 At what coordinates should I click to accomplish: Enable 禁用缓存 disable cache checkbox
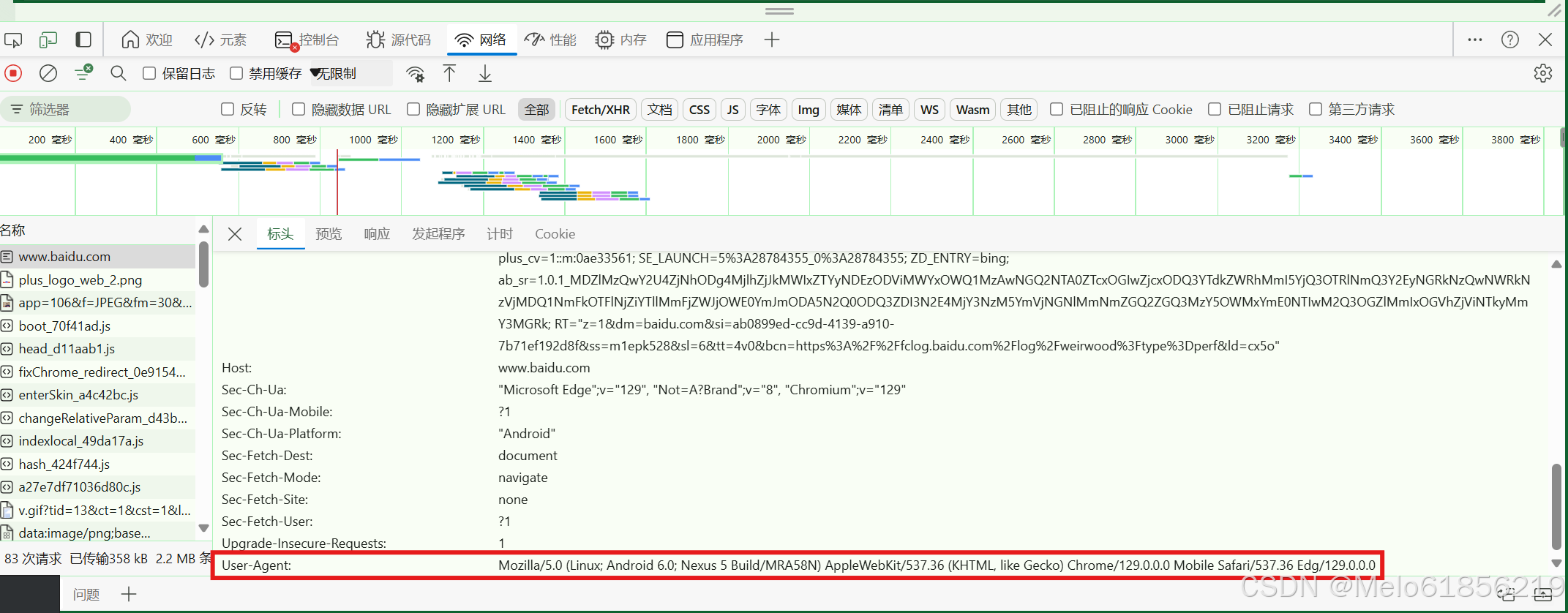coord(236,73)
